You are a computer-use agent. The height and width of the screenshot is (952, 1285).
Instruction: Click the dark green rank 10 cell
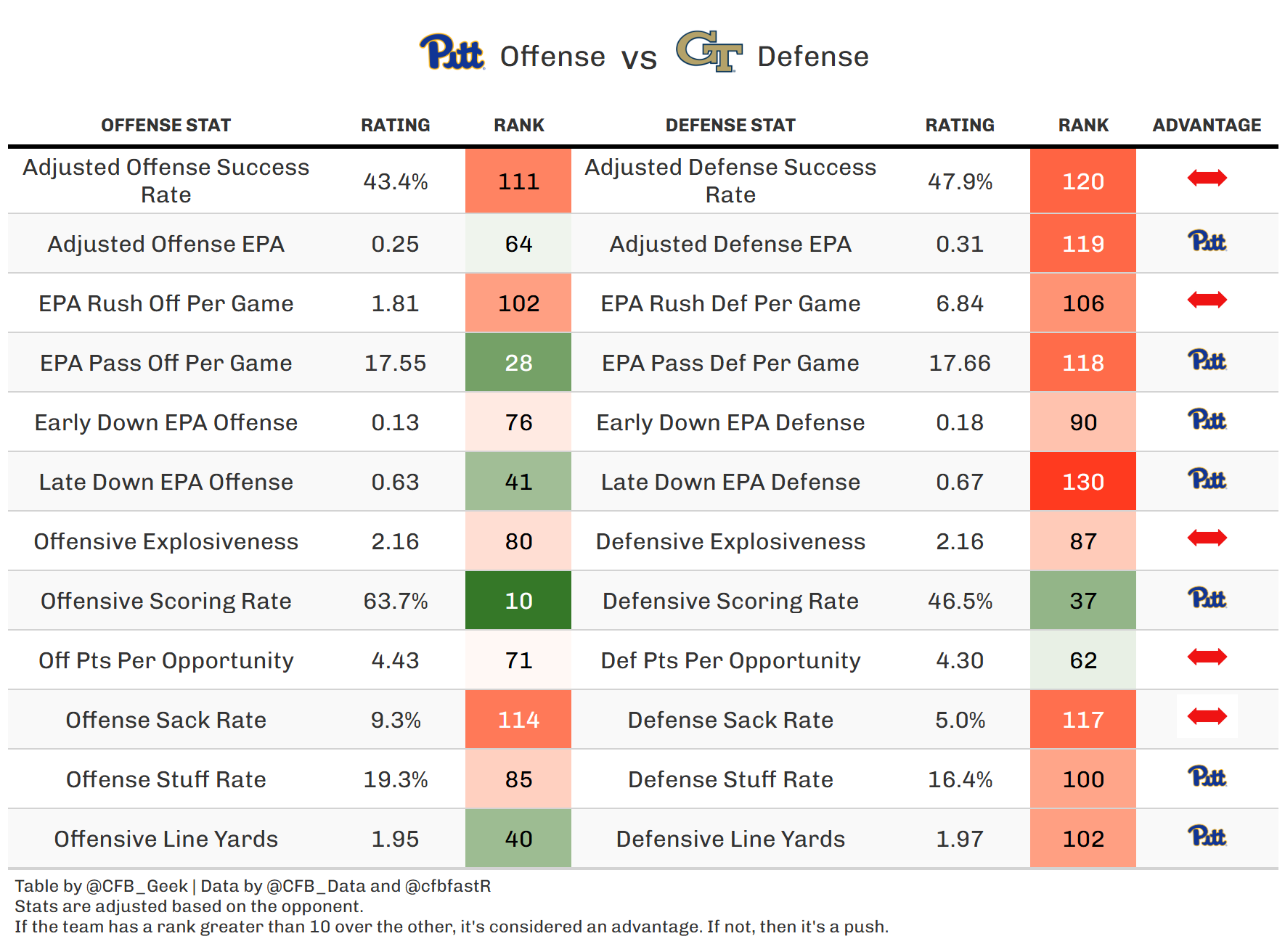(518, 601)
